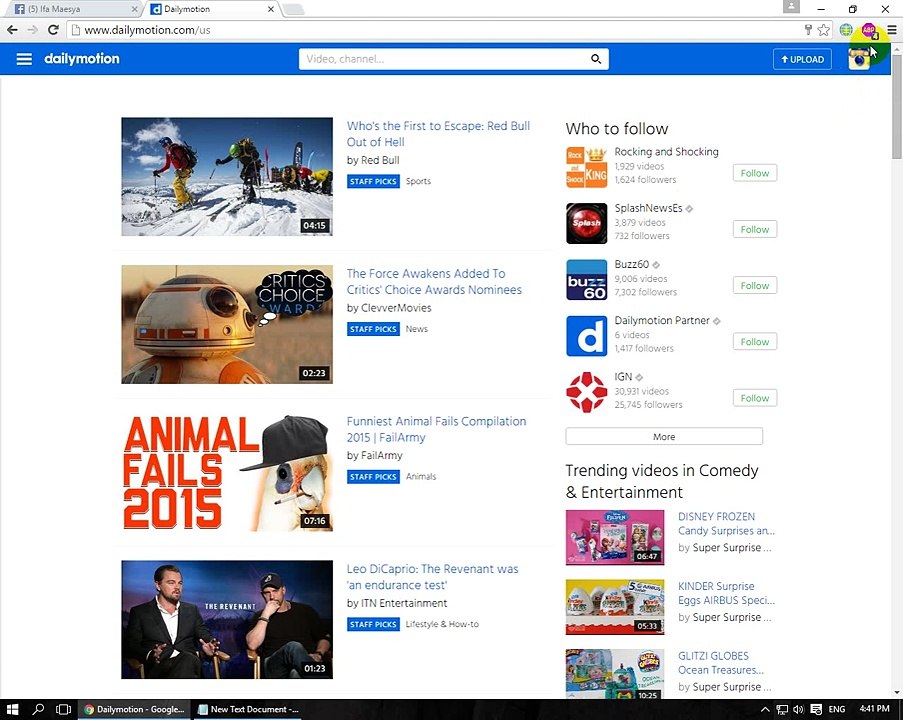Open taskbar search icon
The image size is (903, 720).
coord(38,709)
